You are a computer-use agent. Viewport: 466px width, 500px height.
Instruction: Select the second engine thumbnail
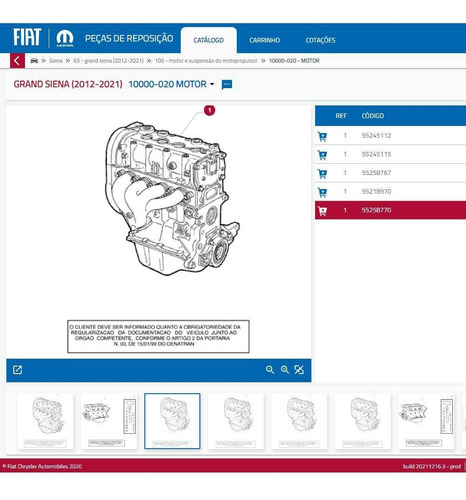pos(109,421)
